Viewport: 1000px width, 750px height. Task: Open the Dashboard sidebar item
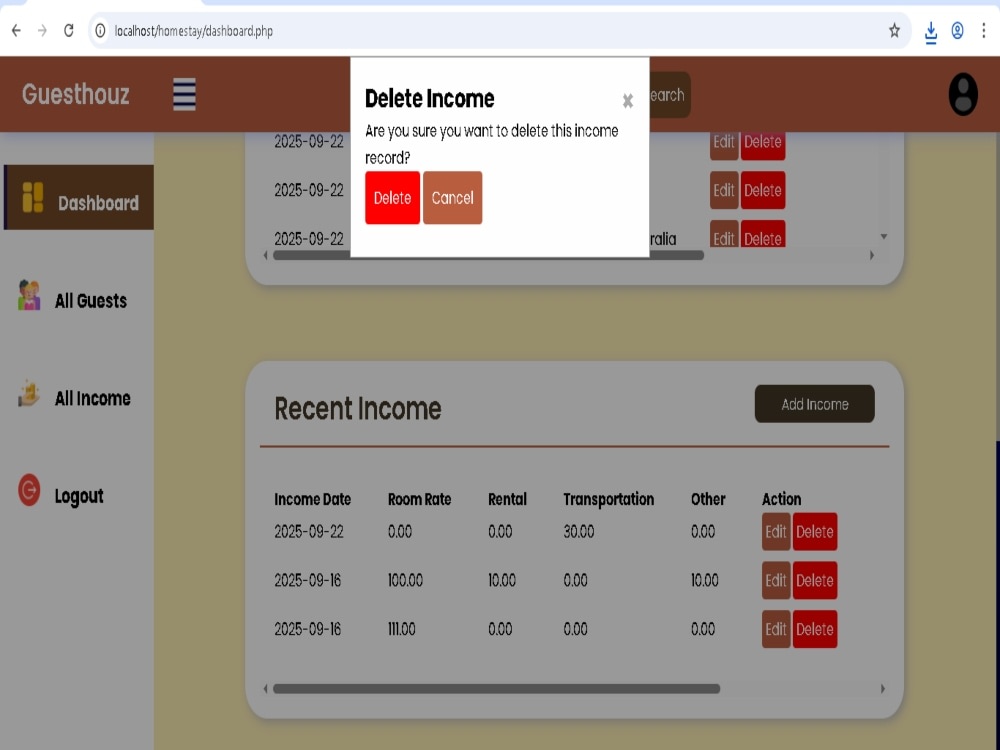(79, 198)
